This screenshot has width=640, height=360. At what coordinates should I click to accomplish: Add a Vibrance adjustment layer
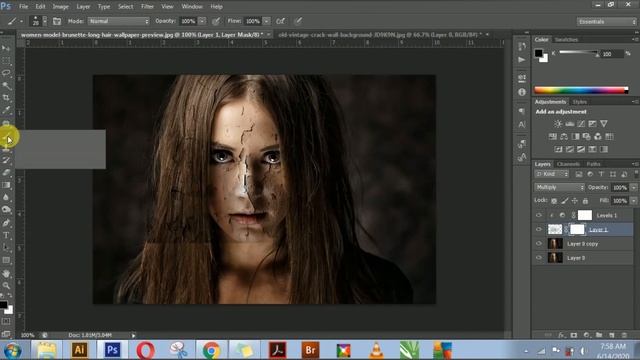604,124
